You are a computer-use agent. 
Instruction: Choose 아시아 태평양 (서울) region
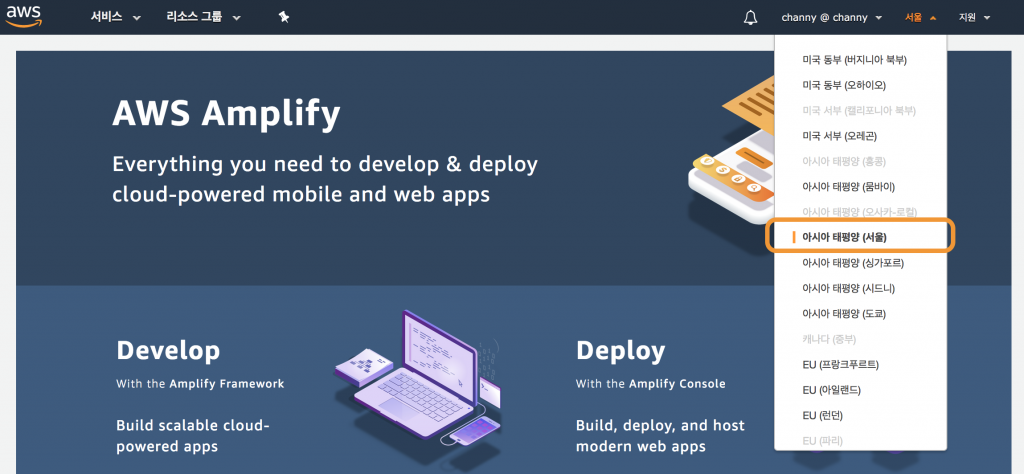tap(844, 237)
